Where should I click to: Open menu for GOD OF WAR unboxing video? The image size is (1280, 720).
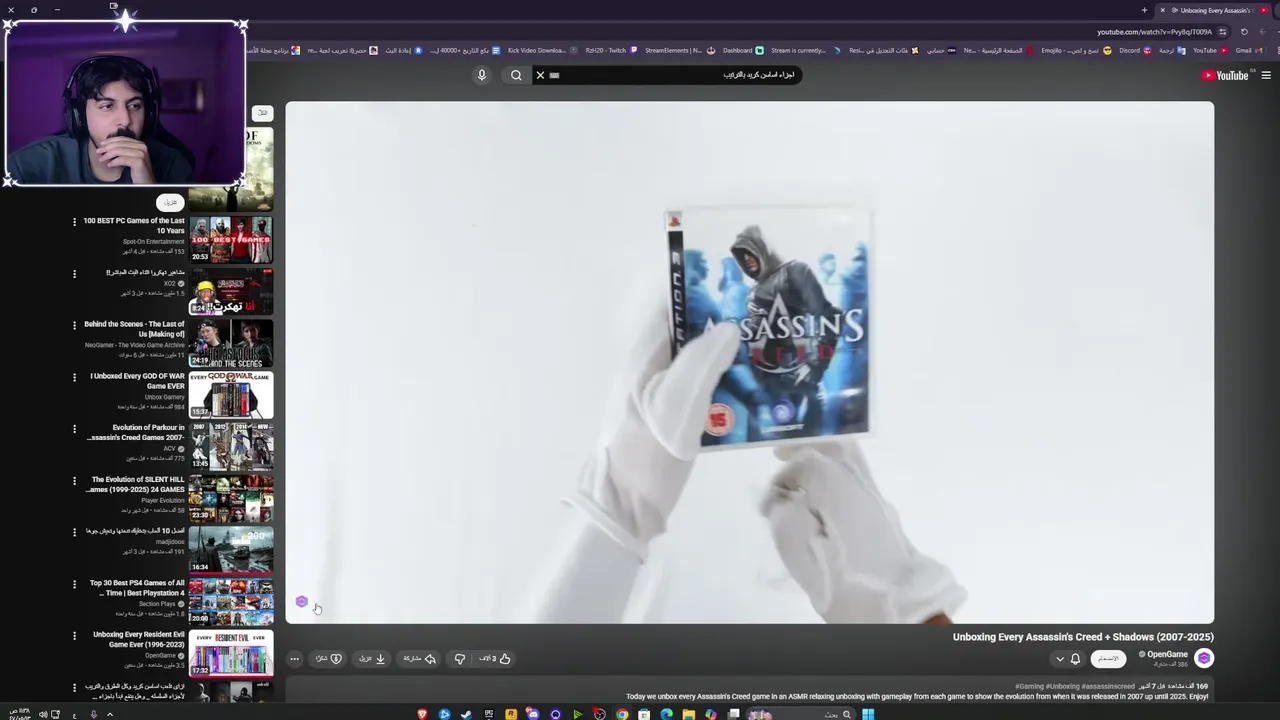74,377
